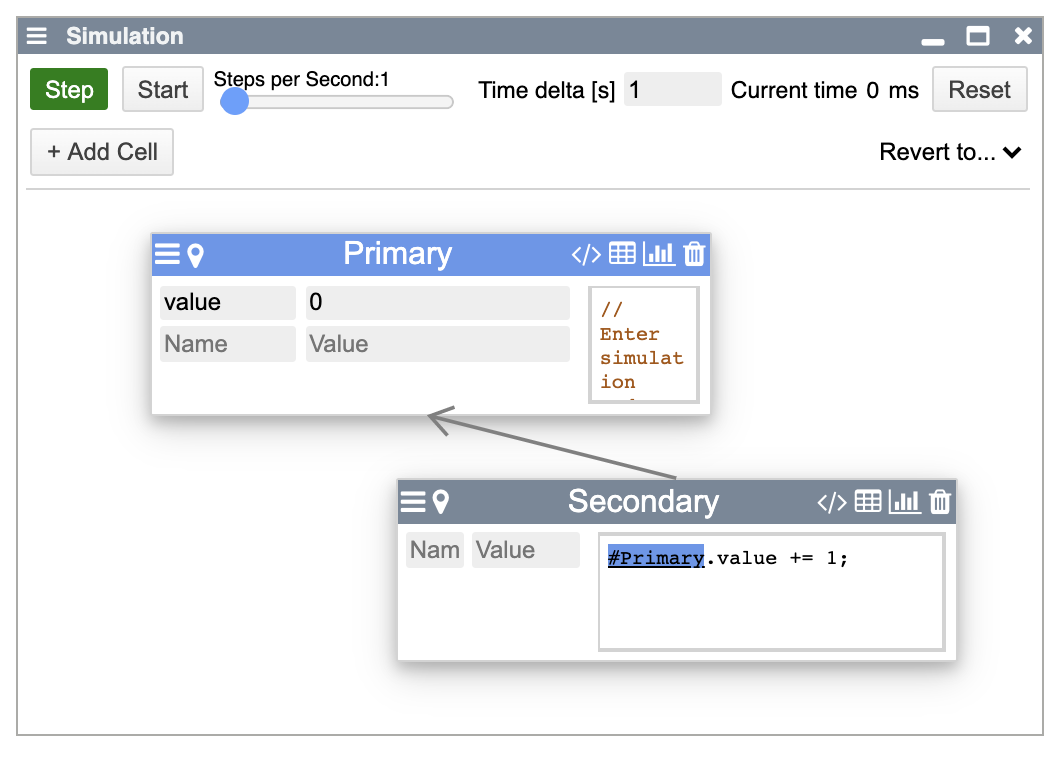Click the Primary cell menu icon
This screenshot has height=758, width=1058.
(x=167, y=254)
